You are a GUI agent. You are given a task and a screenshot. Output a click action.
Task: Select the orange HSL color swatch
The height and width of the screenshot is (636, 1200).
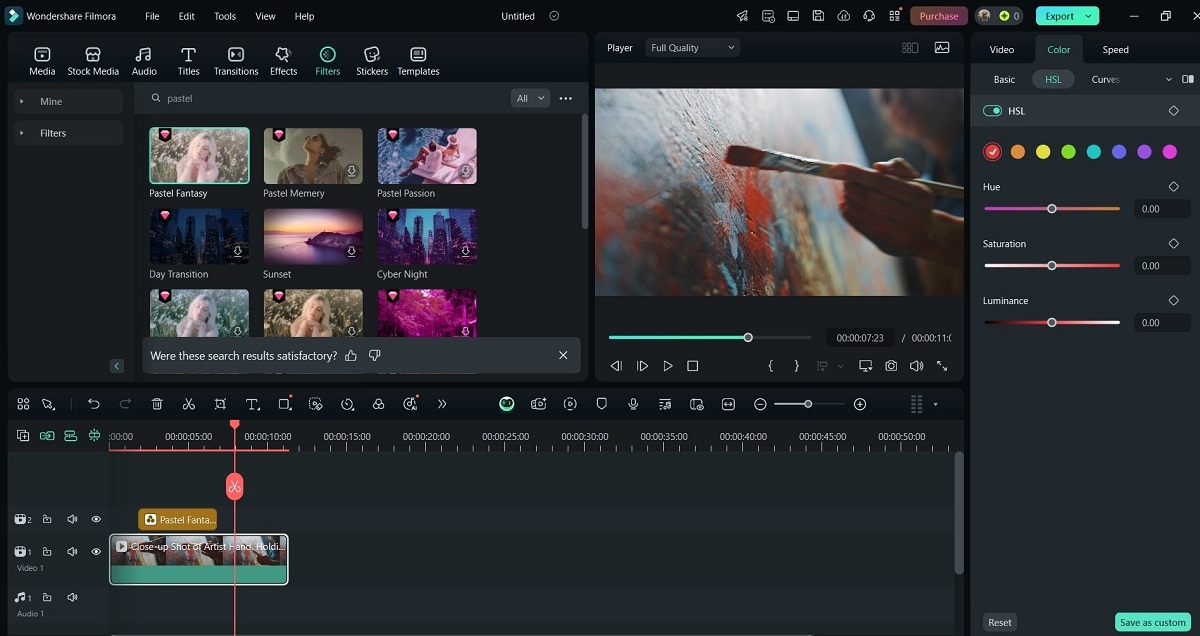[1018, 152]
